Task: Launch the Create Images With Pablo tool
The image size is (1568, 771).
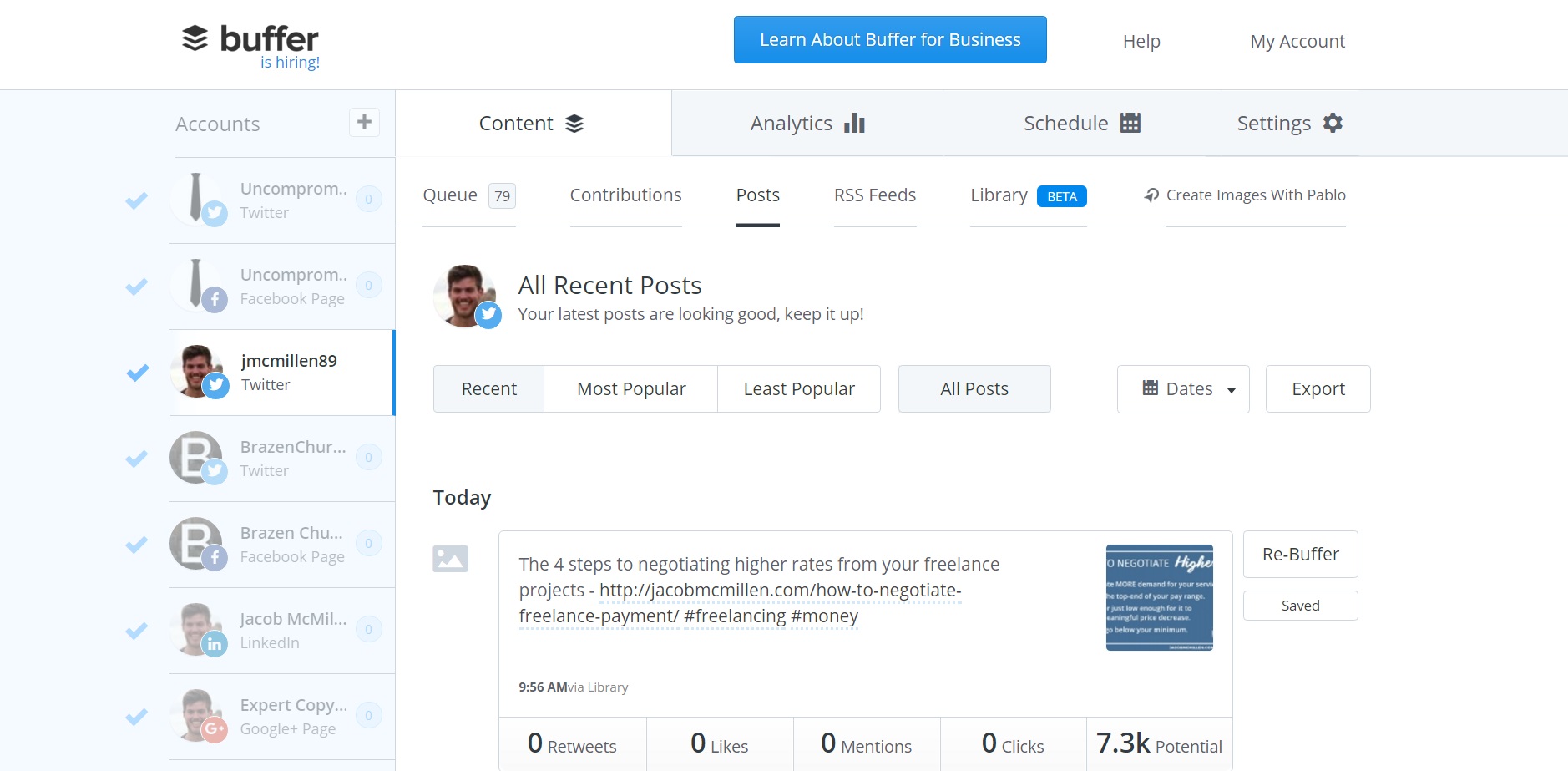Action: (1243, 195)
